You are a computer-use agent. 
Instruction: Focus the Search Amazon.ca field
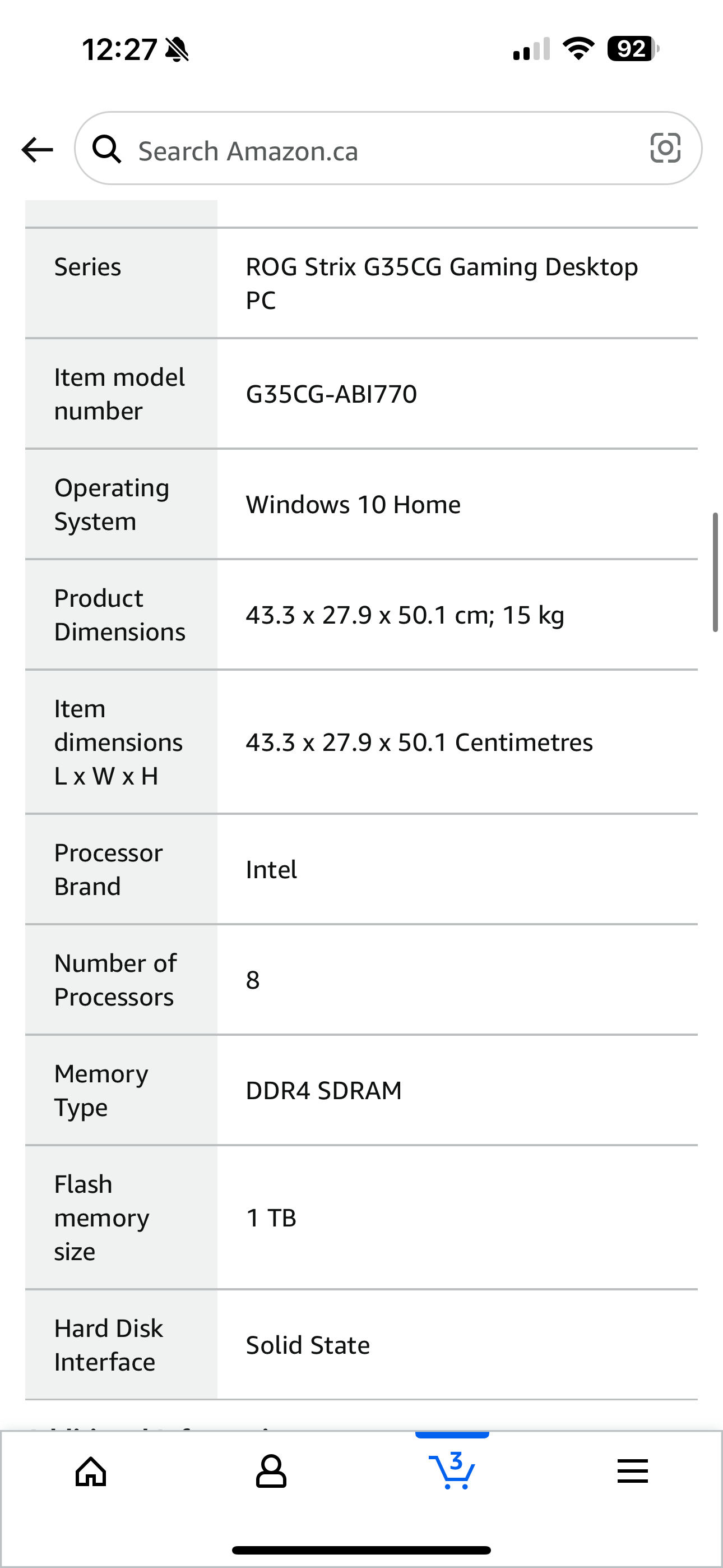[x=388, y=149]
